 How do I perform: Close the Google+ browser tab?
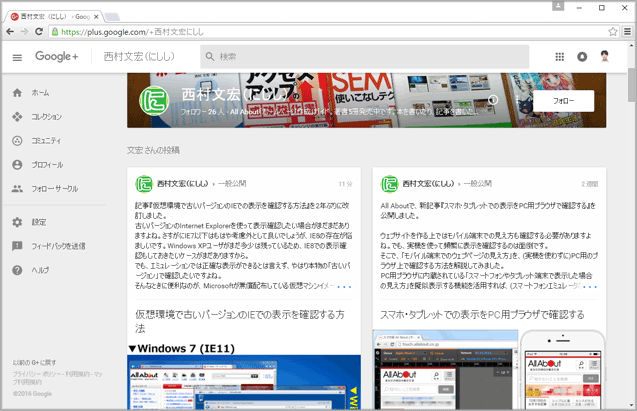tap(96, 17)
